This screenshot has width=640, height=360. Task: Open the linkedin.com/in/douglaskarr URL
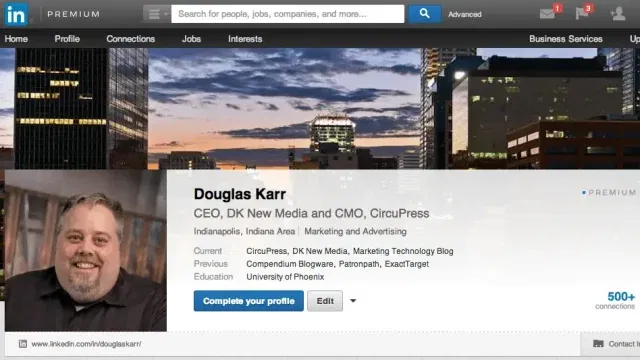pos(87,344)
